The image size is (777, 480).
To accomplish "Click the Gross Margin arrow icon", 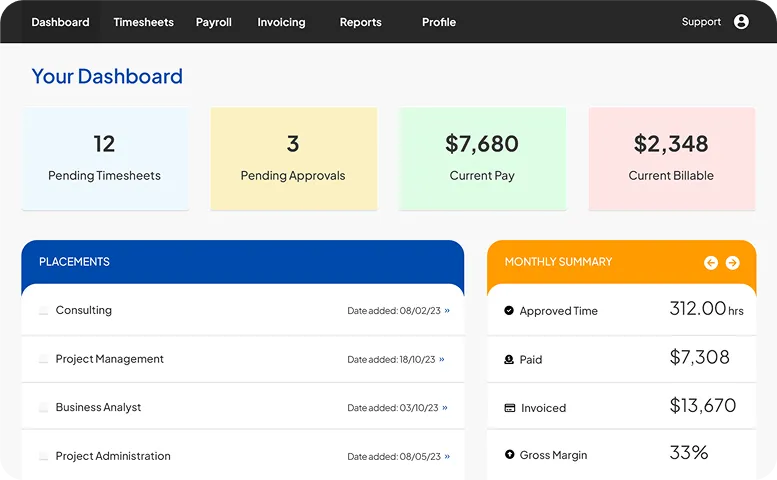I will click(x=509, y=454).
